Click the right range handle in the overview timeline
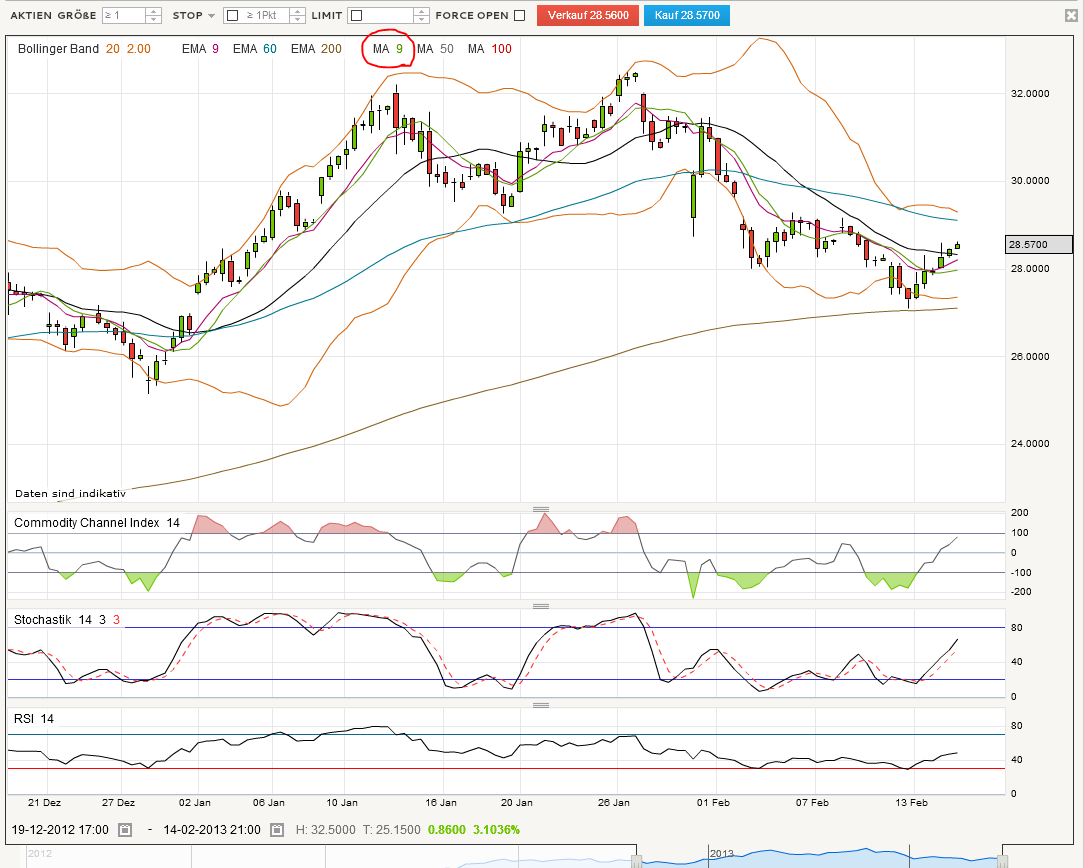The height and width of the screenshot is (868, 1084). click(1003, 861)
